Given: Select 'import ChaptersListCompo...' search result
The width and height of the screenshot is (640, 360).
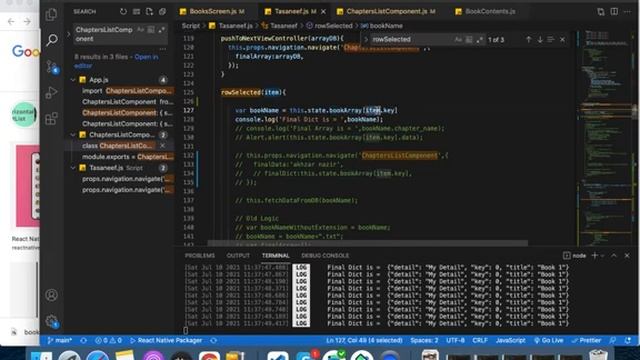Looking at the screenshot, I should [x=128, y=91].
